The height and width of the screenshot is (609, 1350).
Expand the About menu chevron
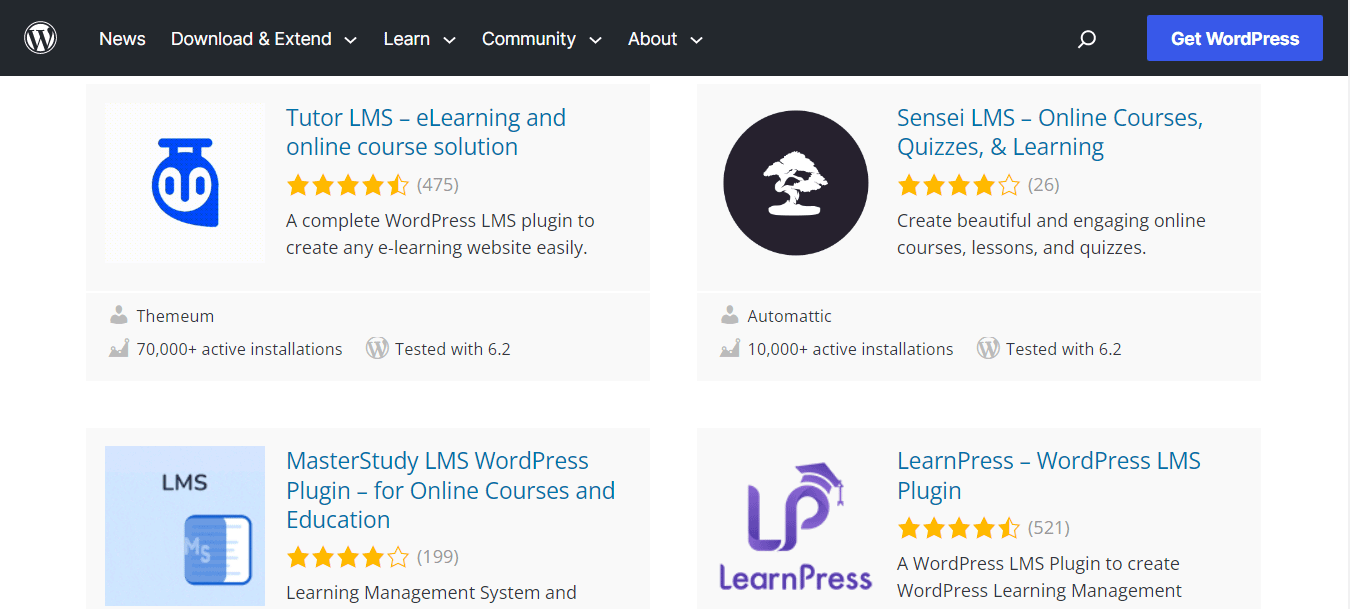[x=696, y=40]
